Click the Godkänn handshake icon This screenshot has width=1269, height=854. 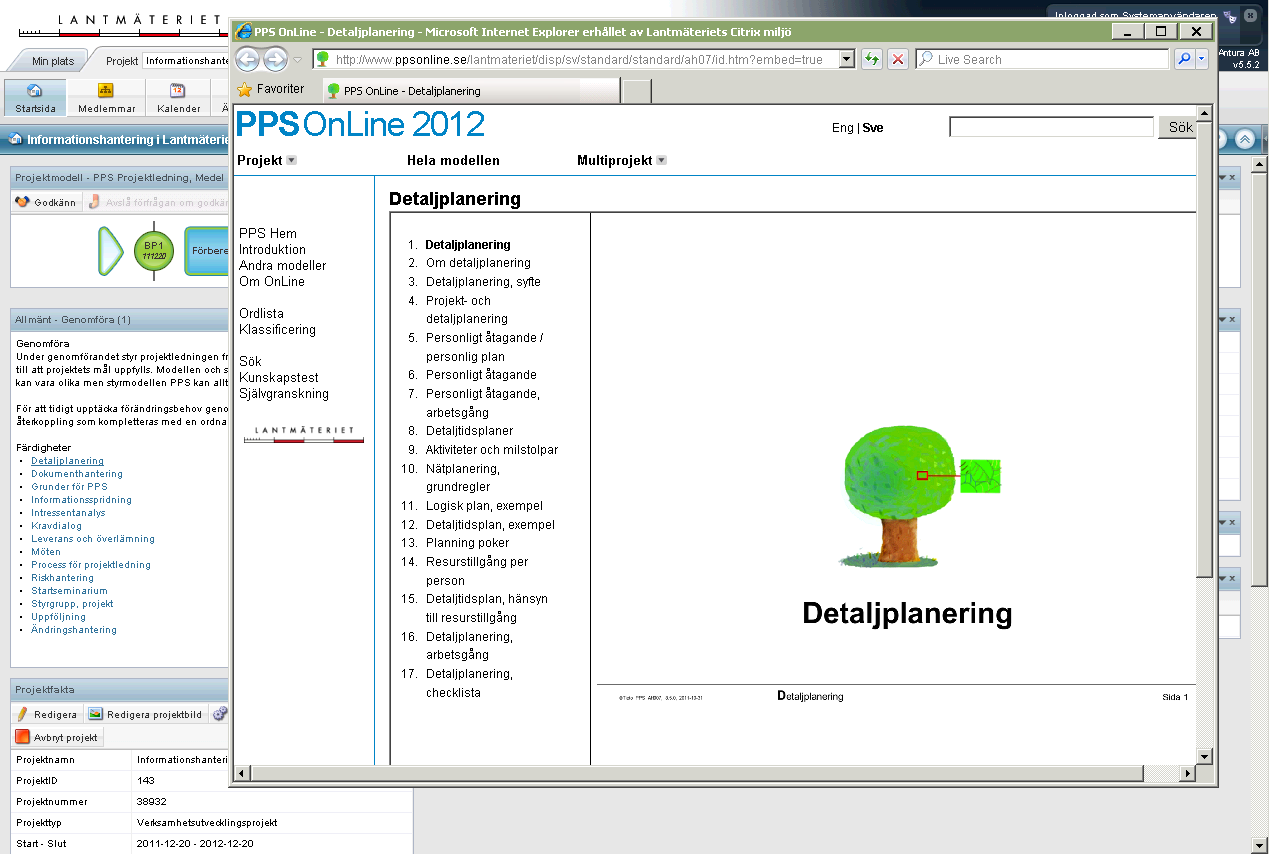coord(22,202)
